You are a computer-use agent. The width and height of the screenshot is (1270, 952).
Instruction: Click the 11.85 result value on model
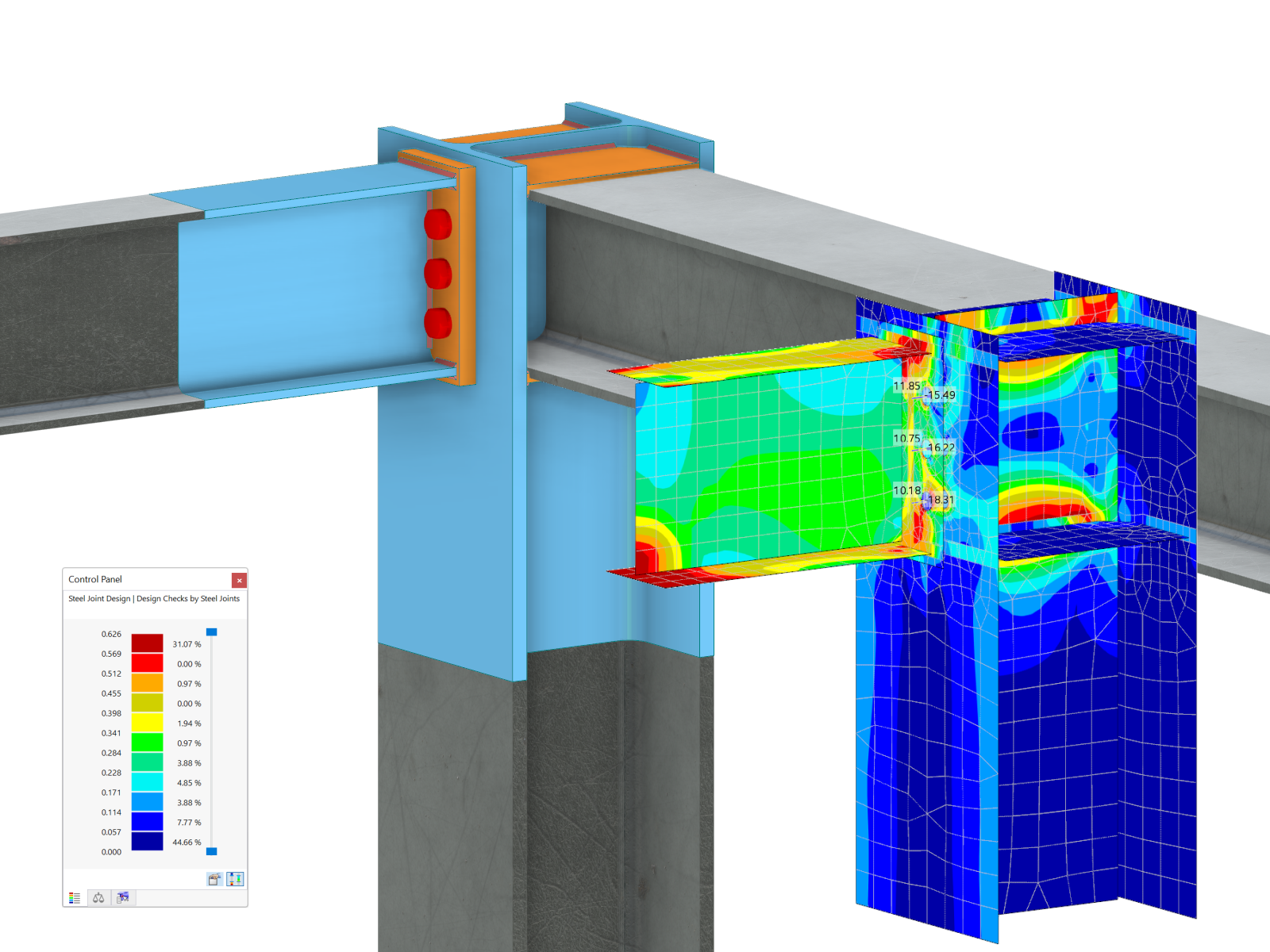pyautogui.click(x=906, y=386)
